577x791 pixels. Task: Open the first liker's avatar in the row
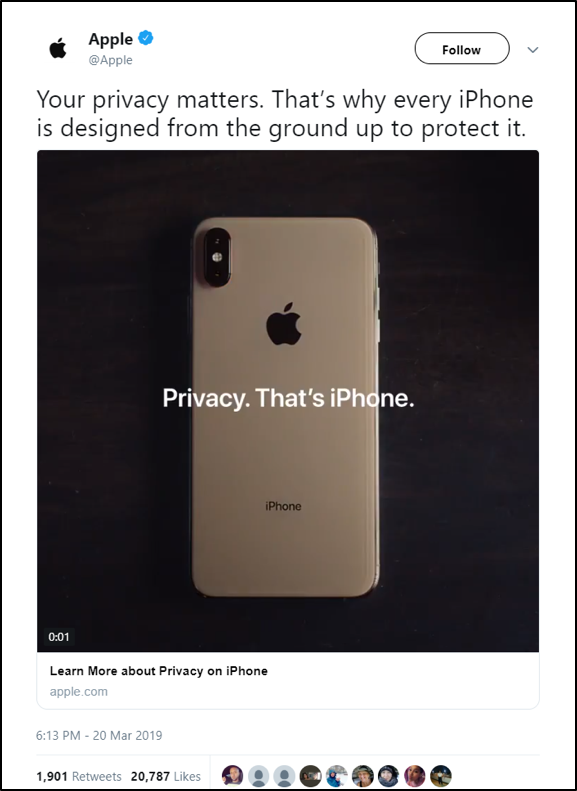pos(233,776)
